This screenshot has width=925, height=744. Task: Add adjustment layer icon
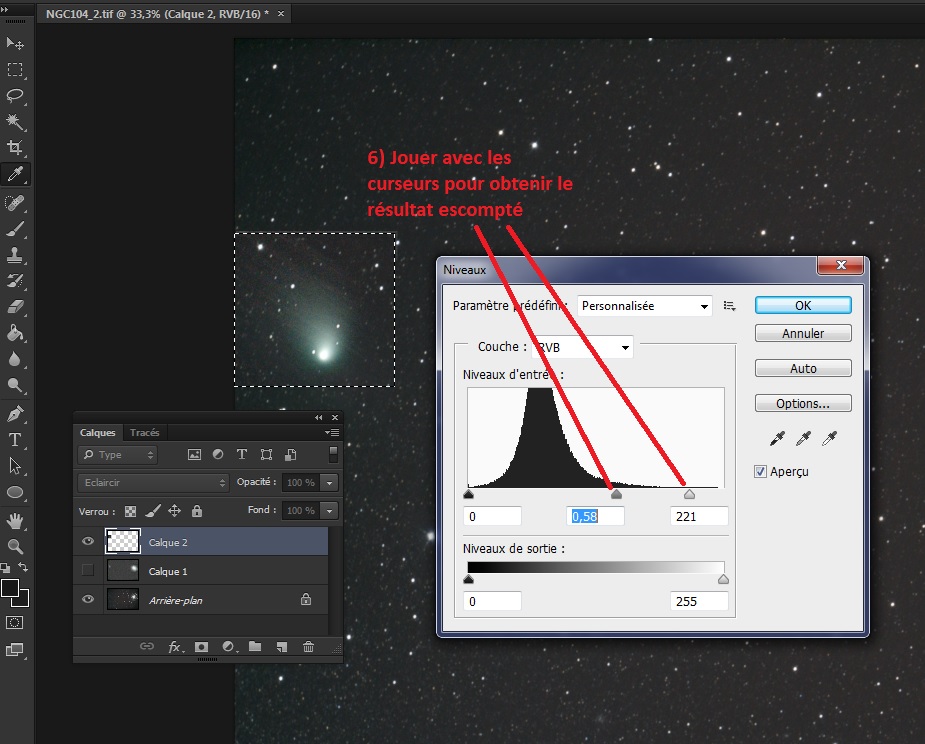(x=229, y=647)
